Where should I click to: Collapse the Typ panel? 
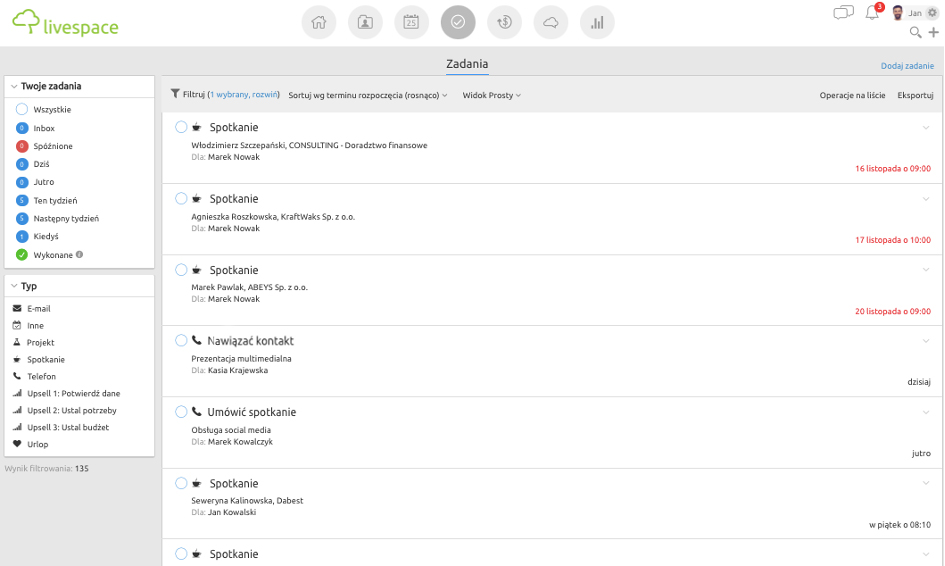(x=14, y=286)
